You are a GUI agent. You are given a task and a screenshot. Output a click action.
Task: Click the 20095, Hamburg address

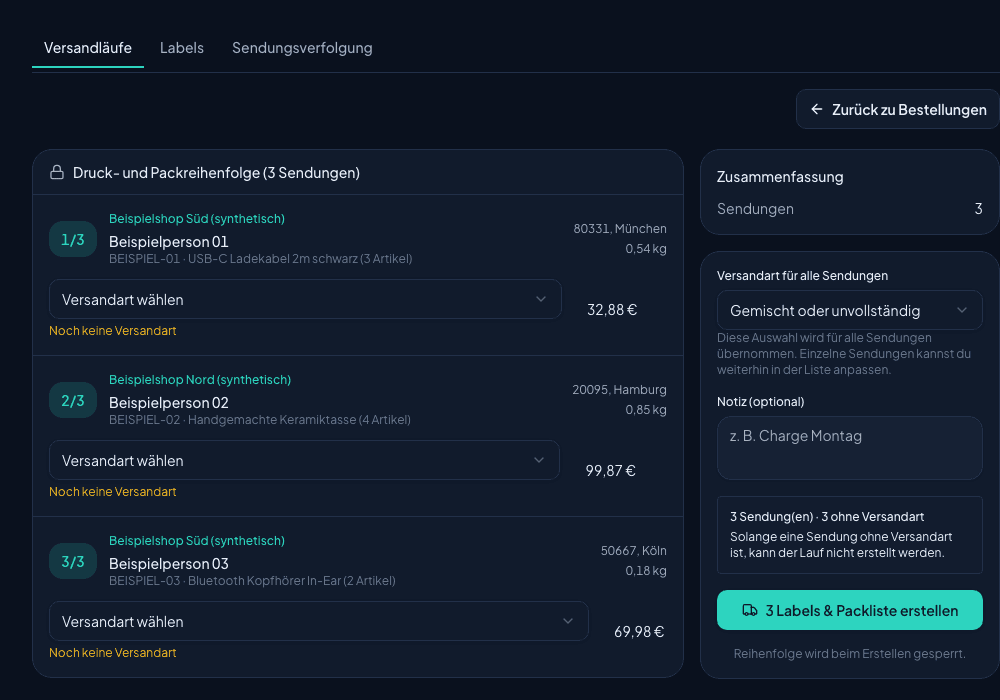[x=619, y=390]
